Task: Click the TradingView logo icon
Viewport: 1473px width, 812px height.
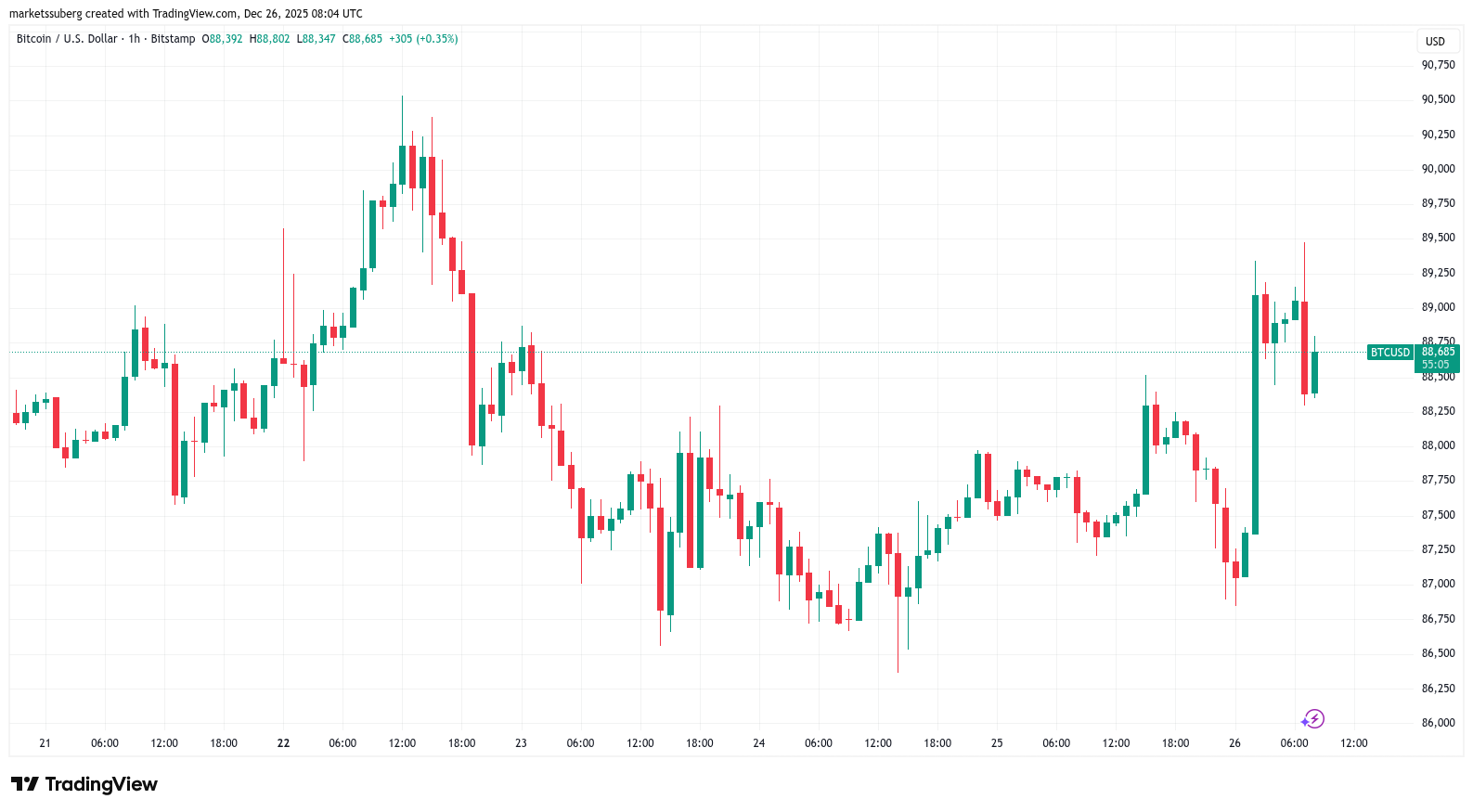Action: [25, 784]
